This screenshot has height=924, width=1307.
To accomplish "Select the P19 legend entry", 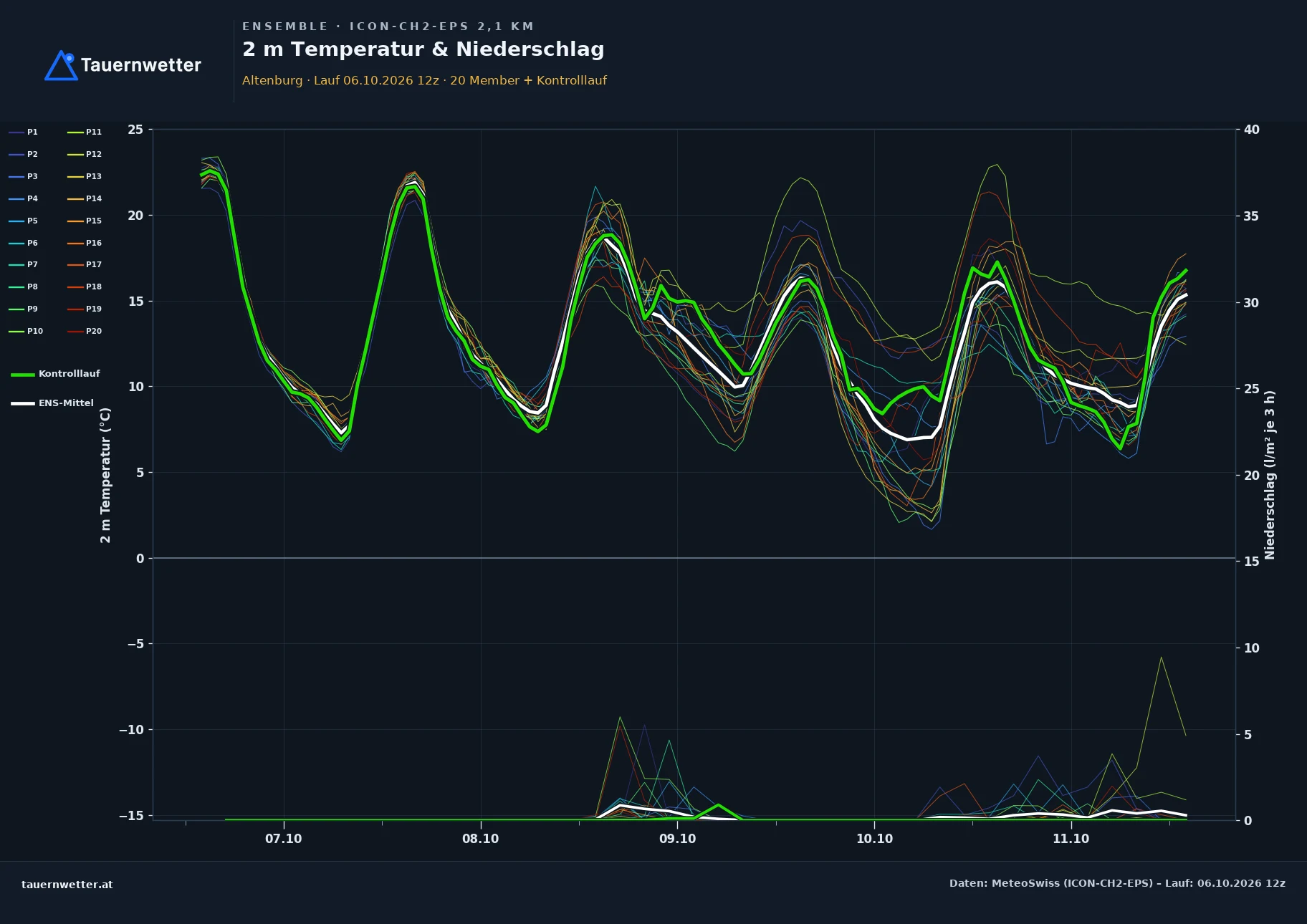I will click(85, 309).
